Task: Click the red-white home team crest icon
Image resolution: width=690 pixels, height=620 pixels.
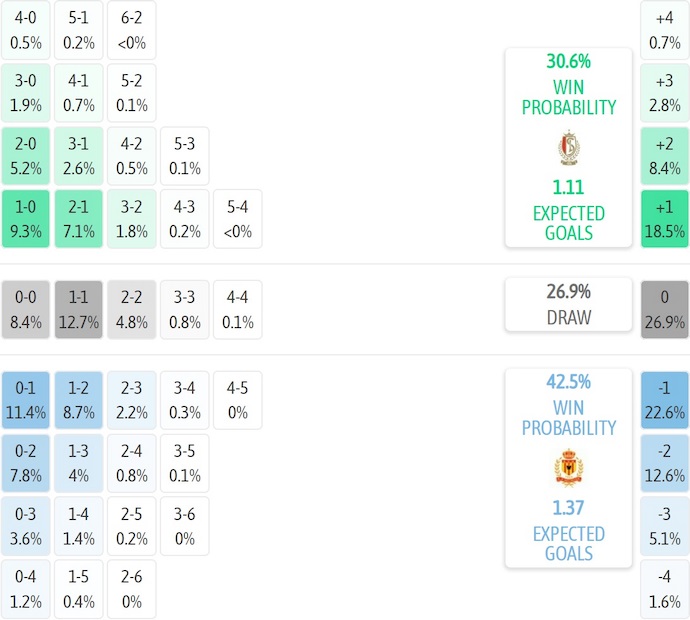Action: tap(568, 148)
